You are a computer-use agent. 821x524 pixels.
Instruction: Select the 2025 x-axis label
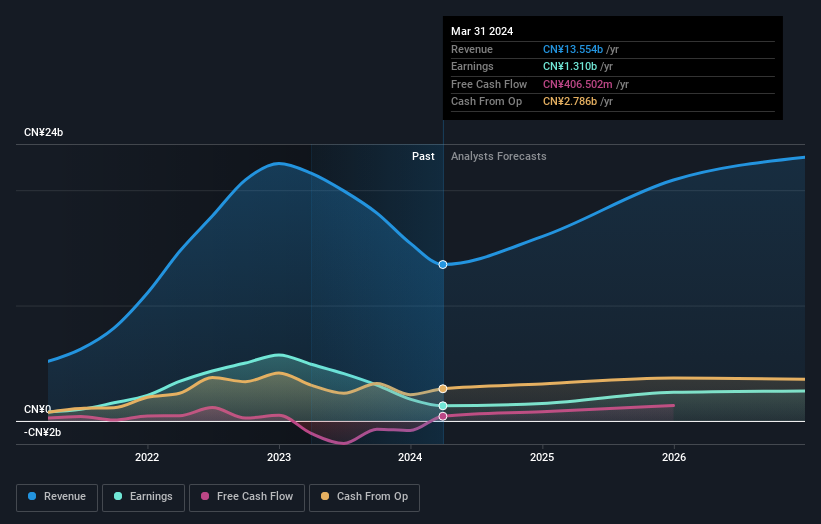542,457
